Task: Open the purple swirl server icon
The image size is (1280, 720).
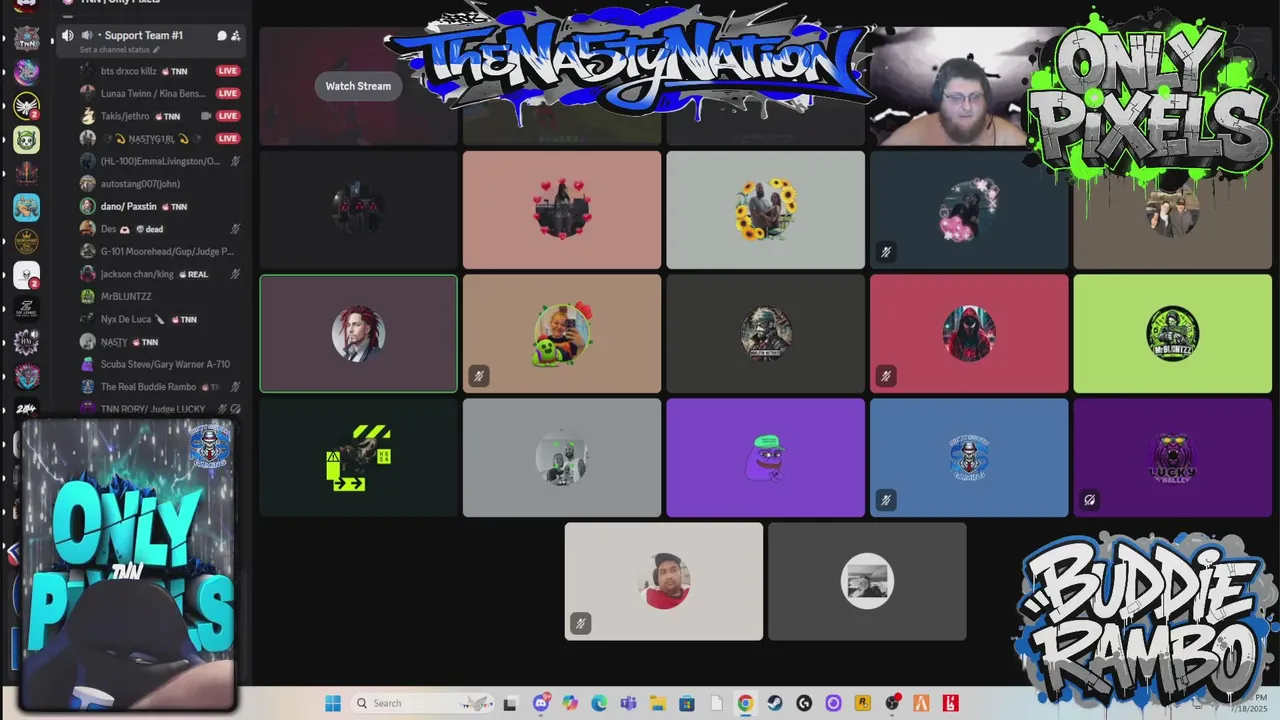Action: pyautogui.click(x=26, y=72)
